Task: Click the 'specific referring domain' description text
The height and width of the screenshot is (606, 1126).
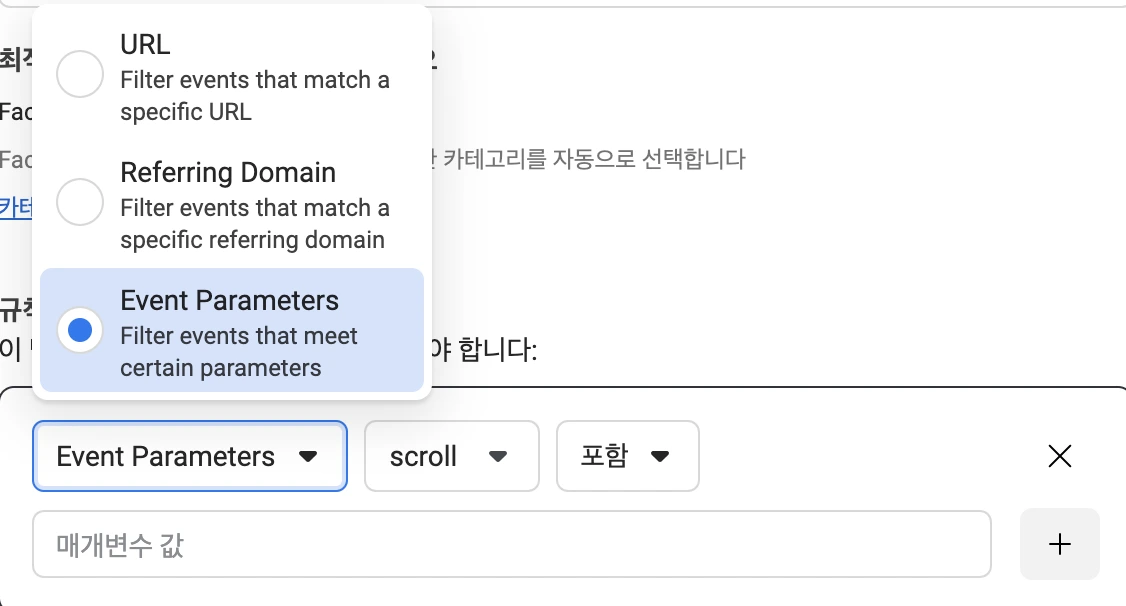Action: pos(252,240)
